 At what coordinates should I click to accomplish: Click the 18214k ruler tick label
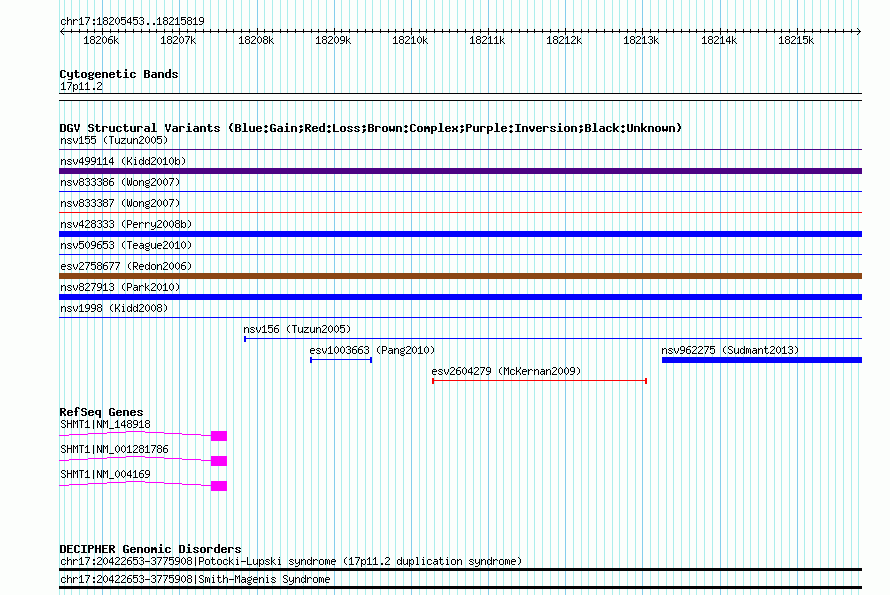[x=719, y=40]
